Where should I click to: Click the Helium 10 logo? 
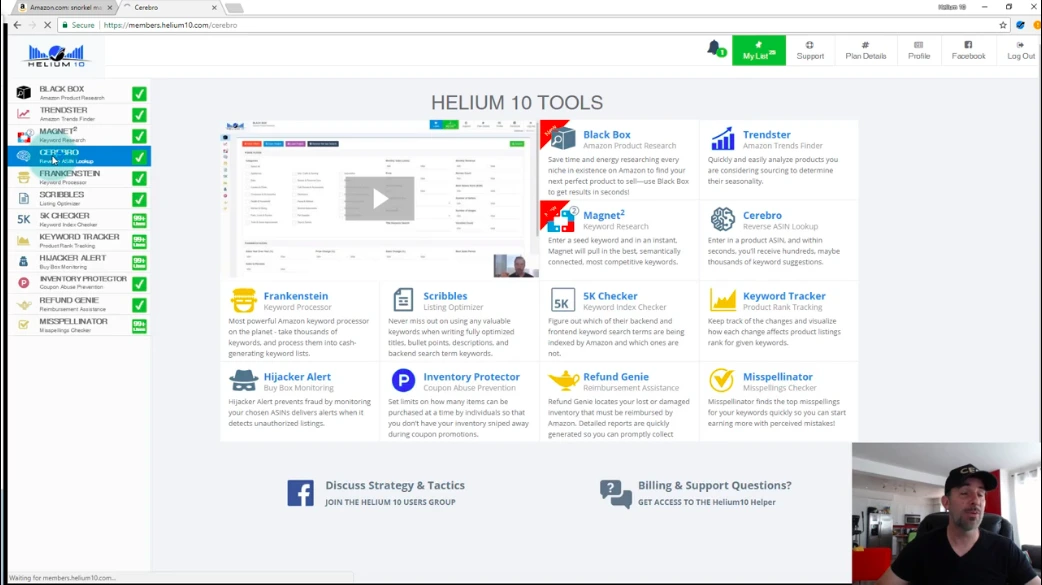tap(56, 55)
